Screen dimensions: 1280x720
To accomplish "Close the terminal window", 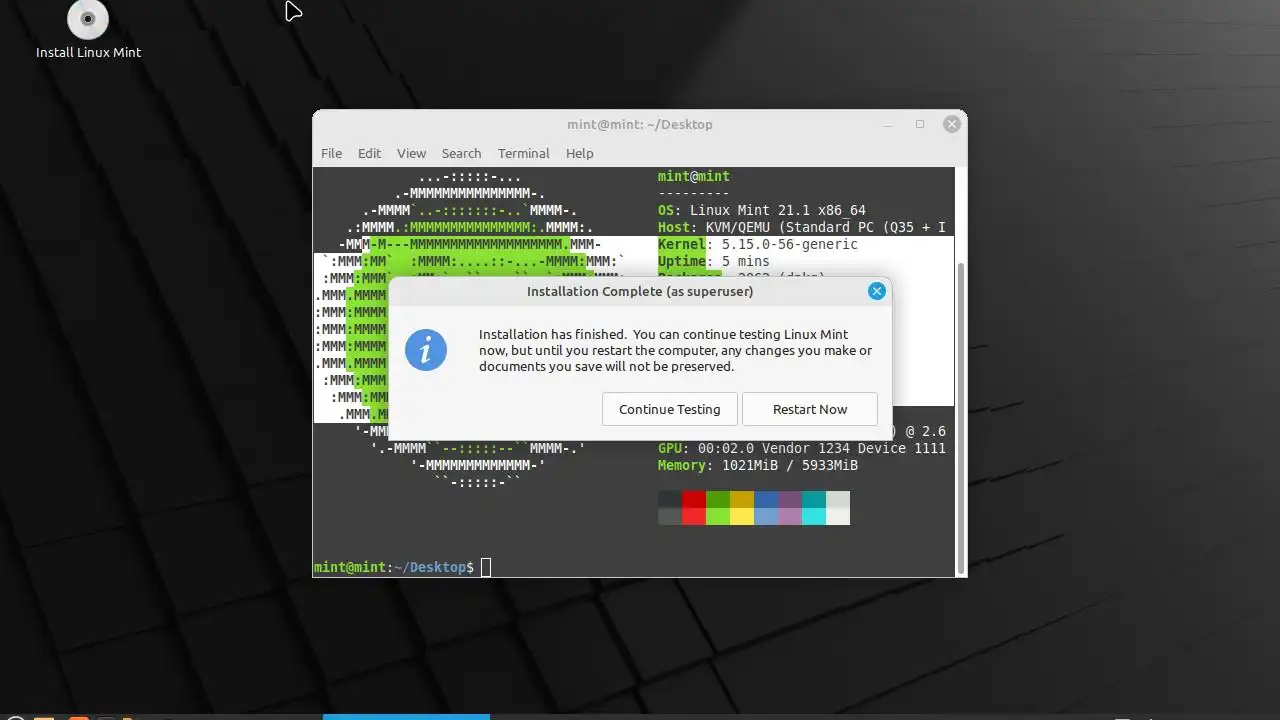I will pyautogui.click(x=952, y=124).
